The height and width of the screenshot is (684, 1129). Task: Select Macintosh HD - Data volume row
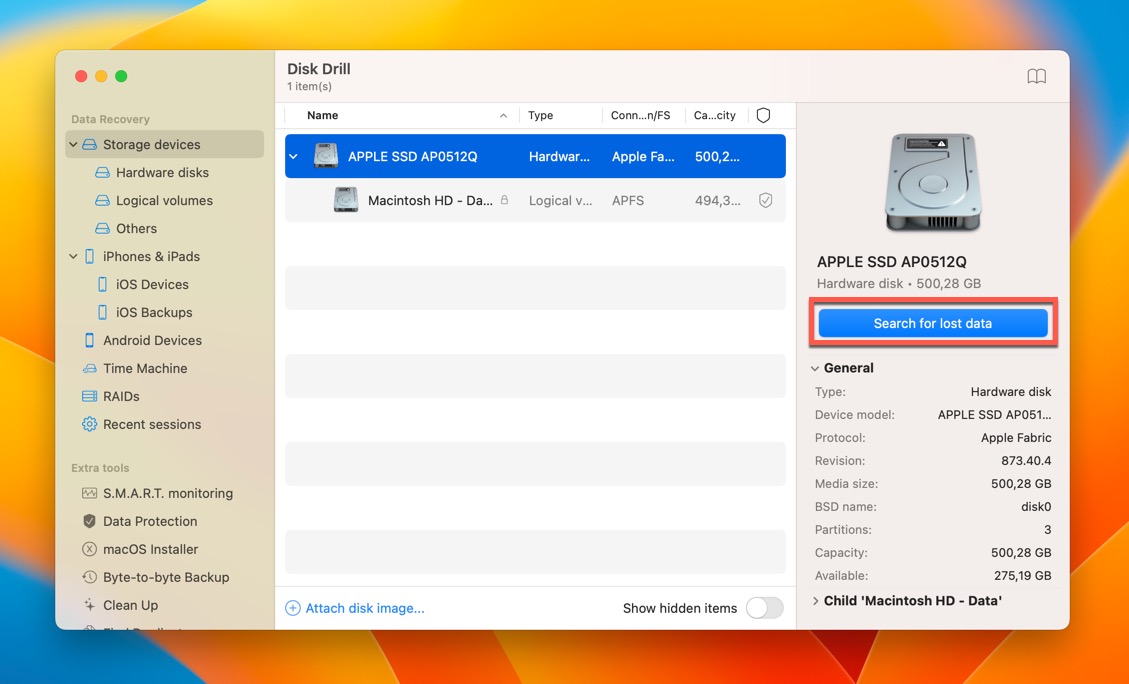(x=535, y=200)
